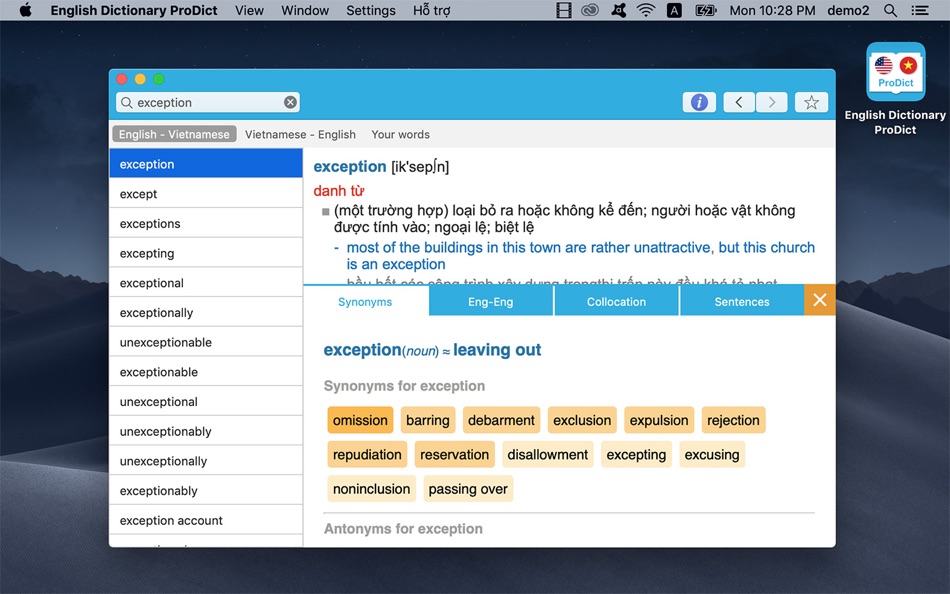Click the rejection synonym tag
Screen dimensions: 950x594
pos(733,420)
